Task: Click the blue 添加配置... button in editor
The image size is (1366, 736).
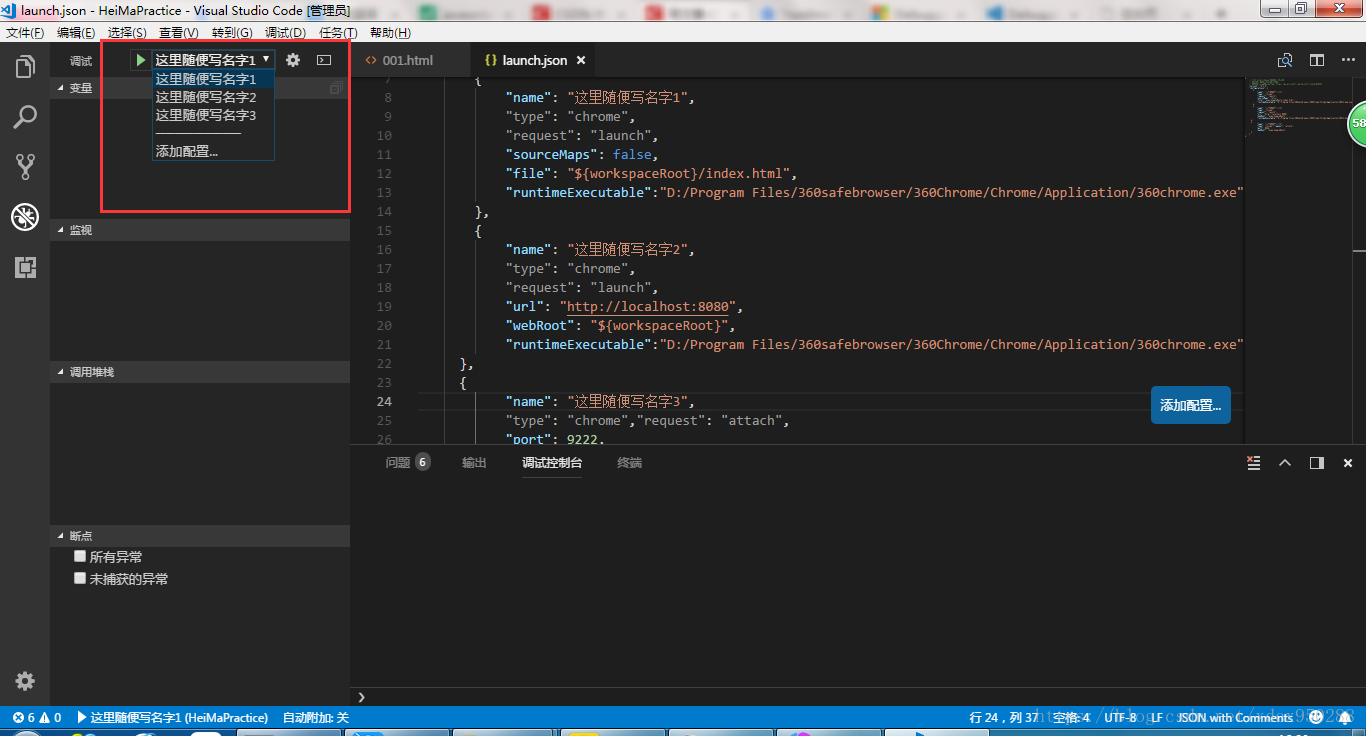Action: point(1191,405)
